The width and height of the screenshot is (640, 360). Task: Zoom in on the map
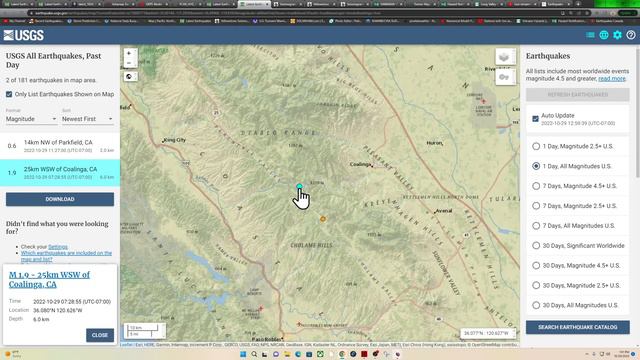click(x=129, y=53)
